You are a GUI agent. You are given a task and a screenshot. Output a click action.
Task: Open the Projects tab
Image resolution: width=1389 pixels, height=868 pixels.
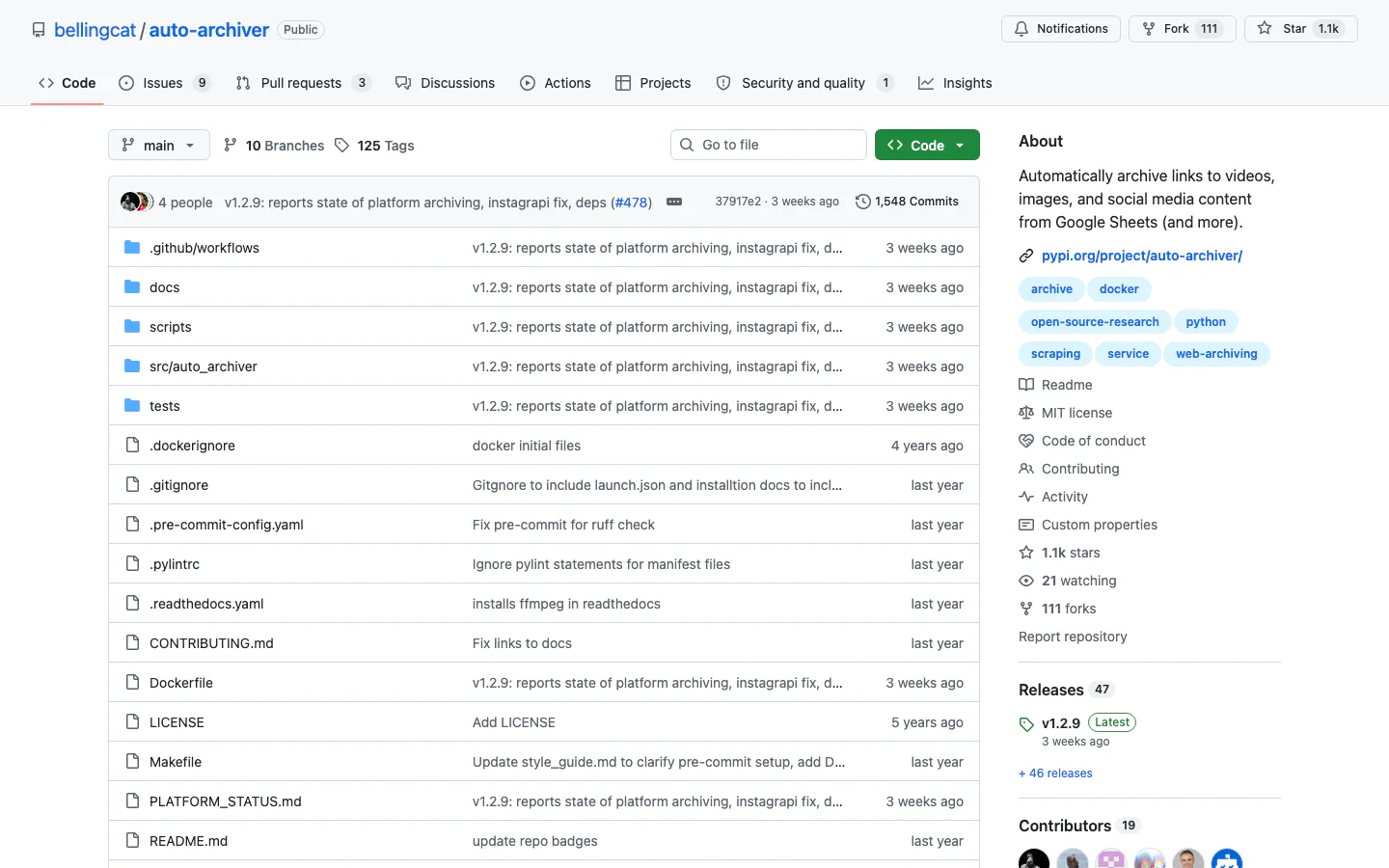[x=653, y=83]
